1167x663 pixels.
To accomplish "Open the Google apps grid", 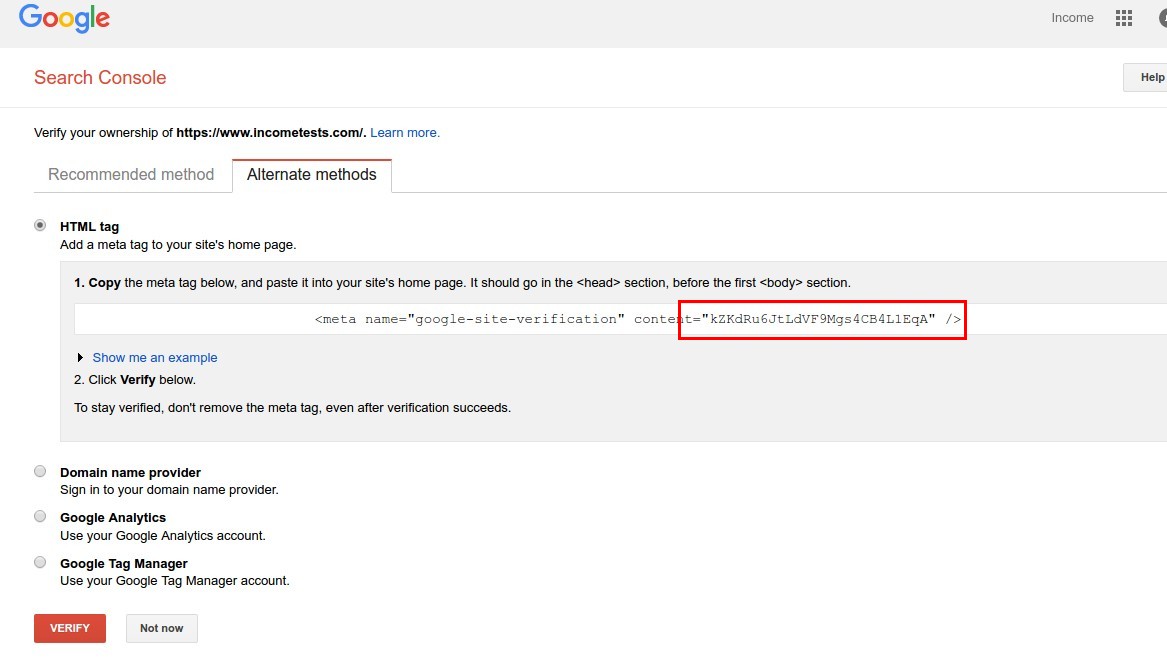I will [1124, 18].
